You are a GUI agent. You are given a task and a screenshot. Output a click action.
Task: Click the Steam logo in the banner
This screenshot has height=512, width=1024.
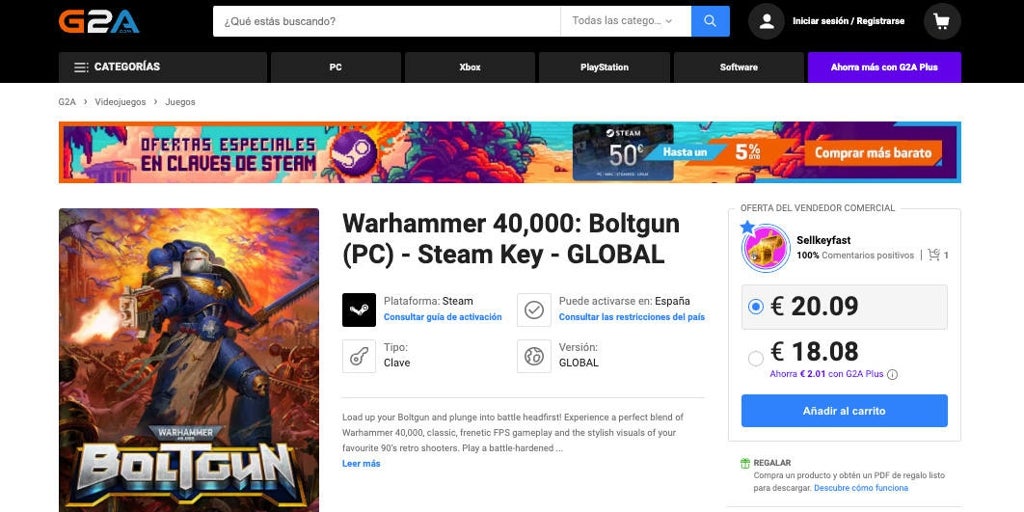[x=353, y=153]
